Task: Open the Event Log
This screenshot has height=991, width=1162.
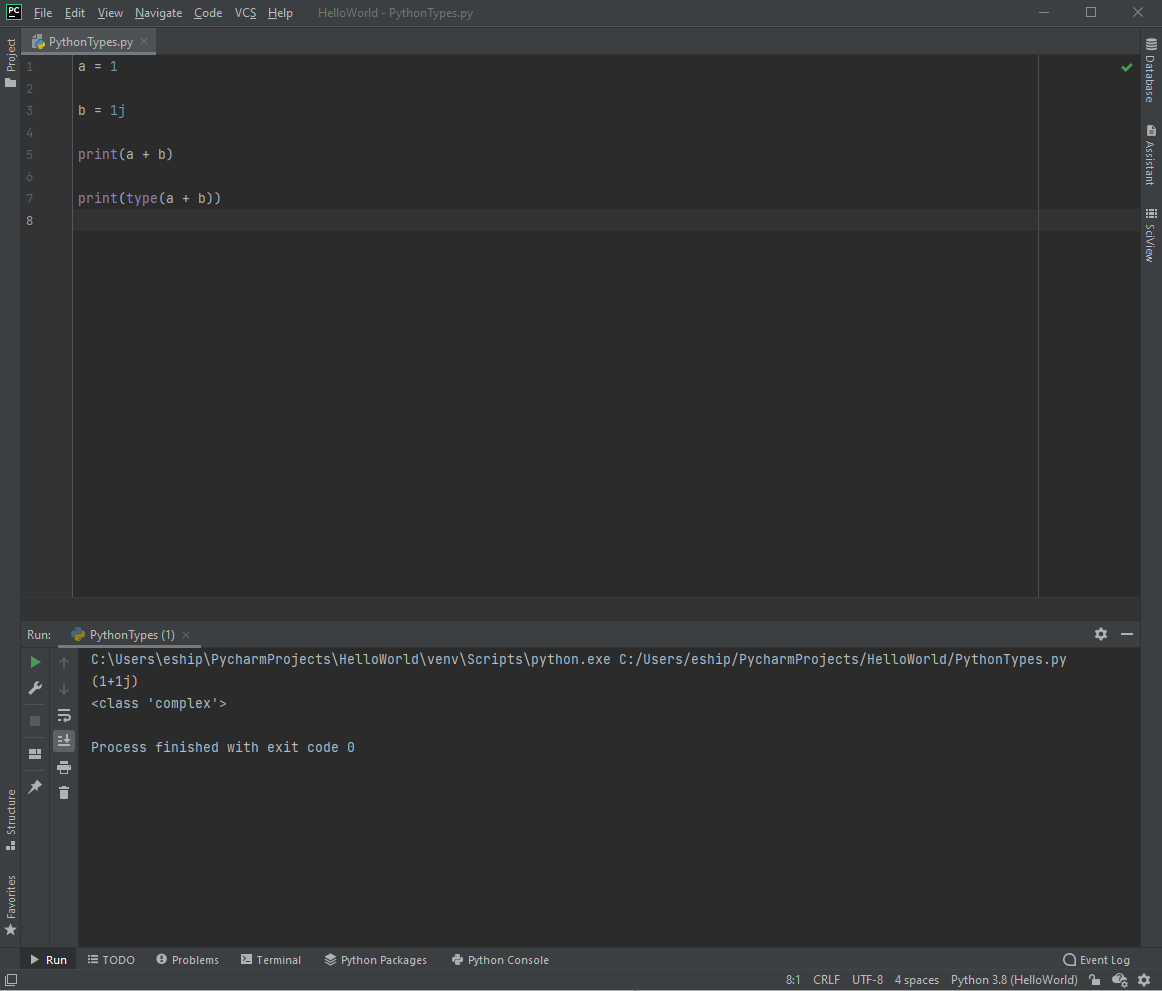Action: pyautogui.click(x=1097, y=960)
